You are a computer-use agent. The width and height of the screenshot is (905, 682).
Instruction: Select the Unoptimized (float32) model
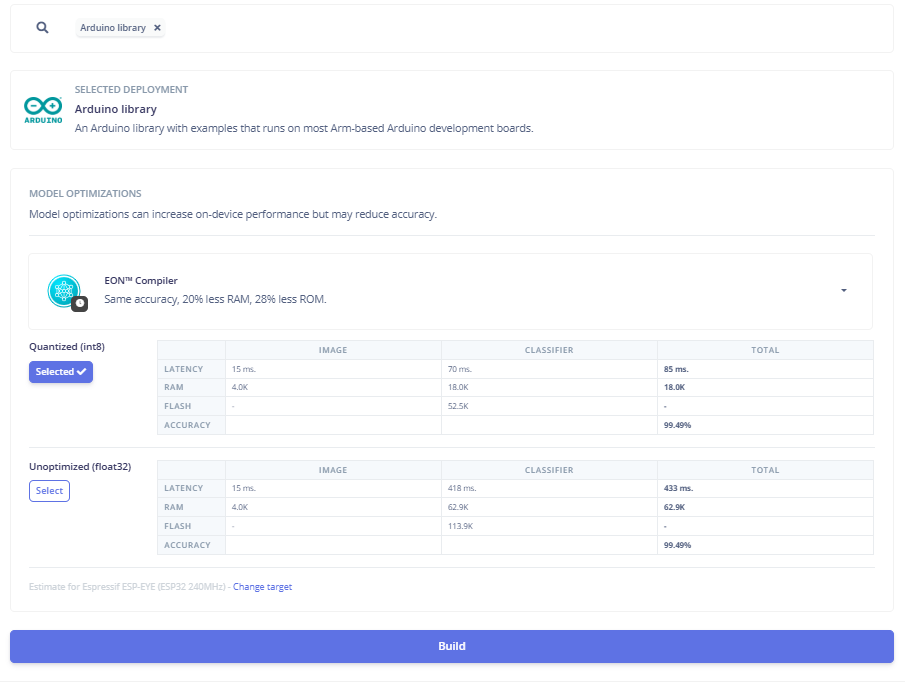coord(49,491)
